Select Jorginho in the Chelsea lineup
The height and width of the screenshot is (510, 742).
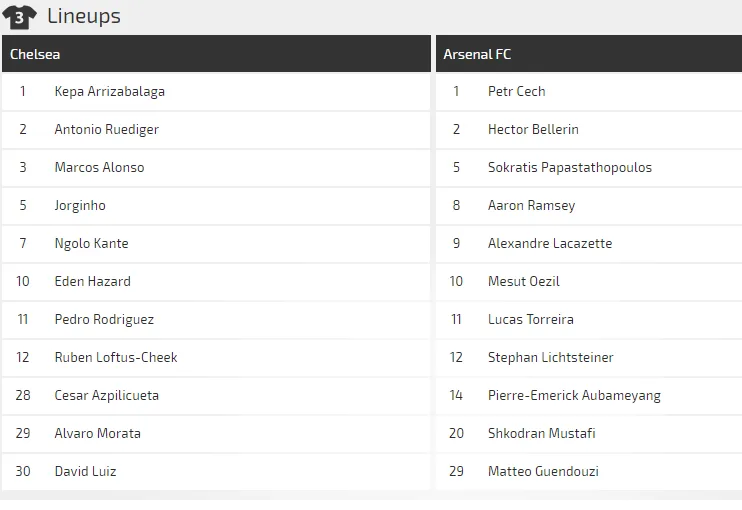click(80, 206)
